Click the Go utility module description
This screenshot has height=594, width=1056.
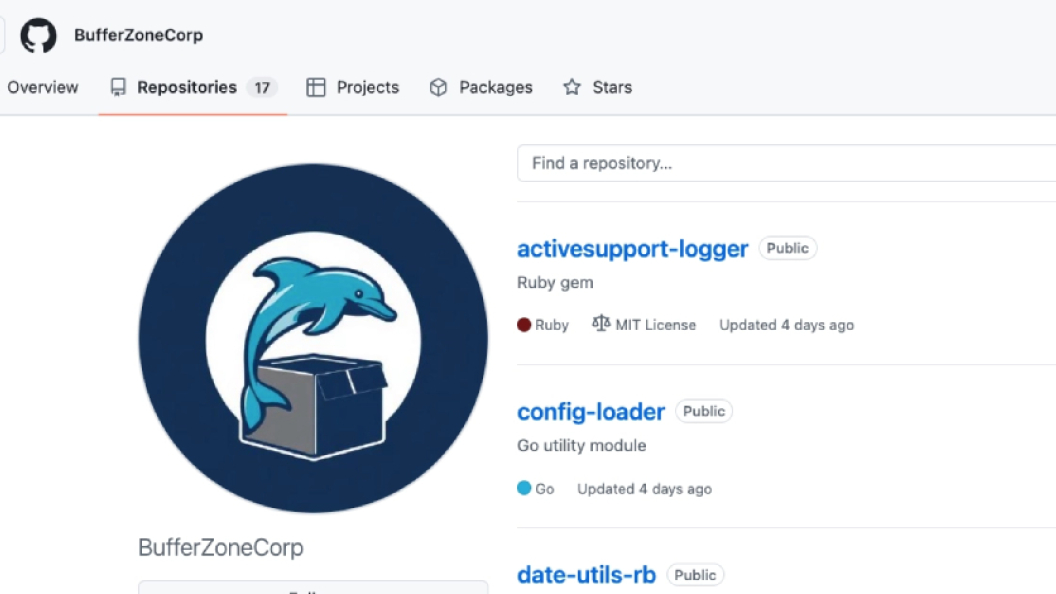pyautogui.click(x=581, y=446)
